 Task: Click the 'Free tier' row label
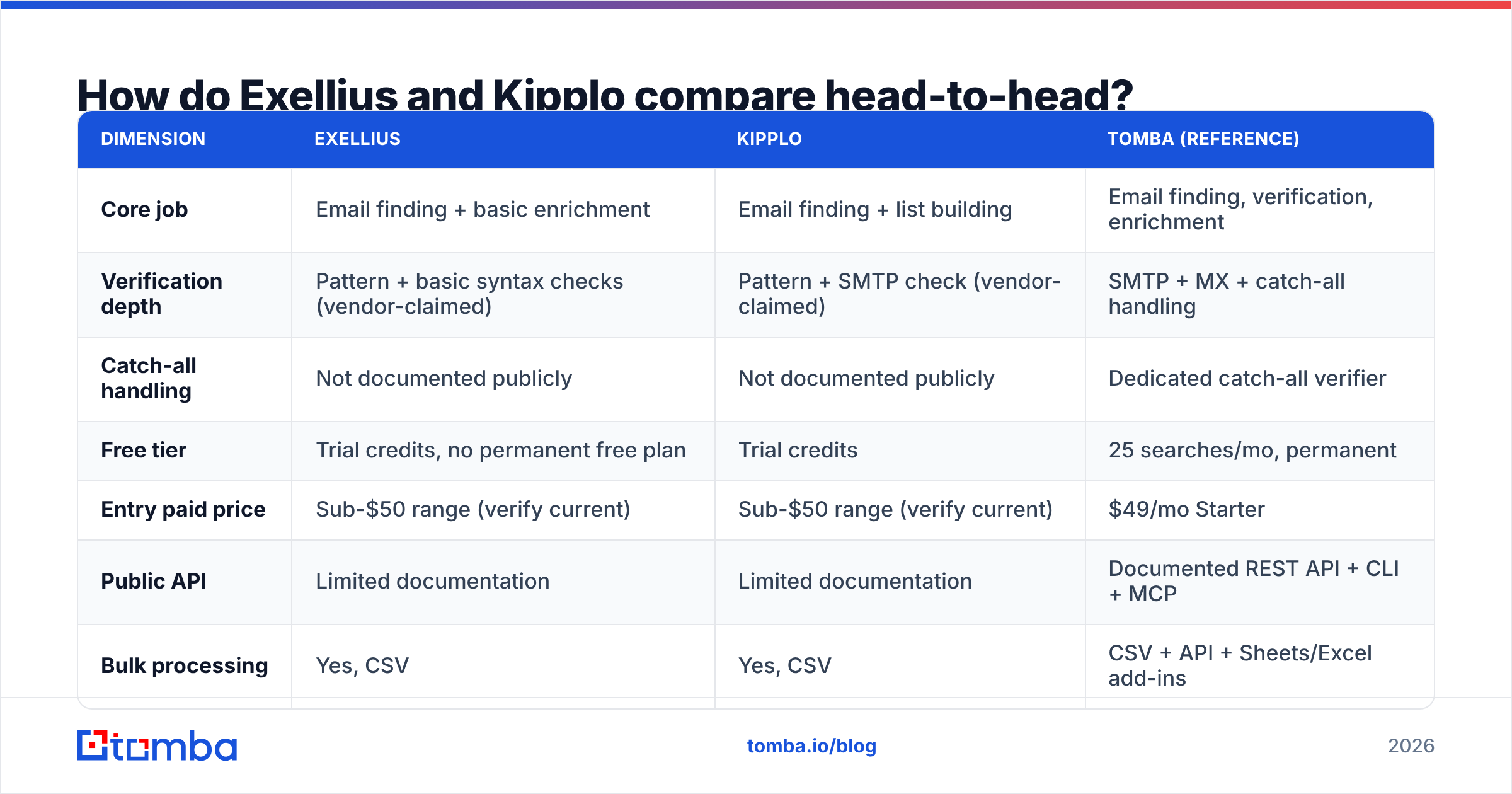(x=144, y=450)
